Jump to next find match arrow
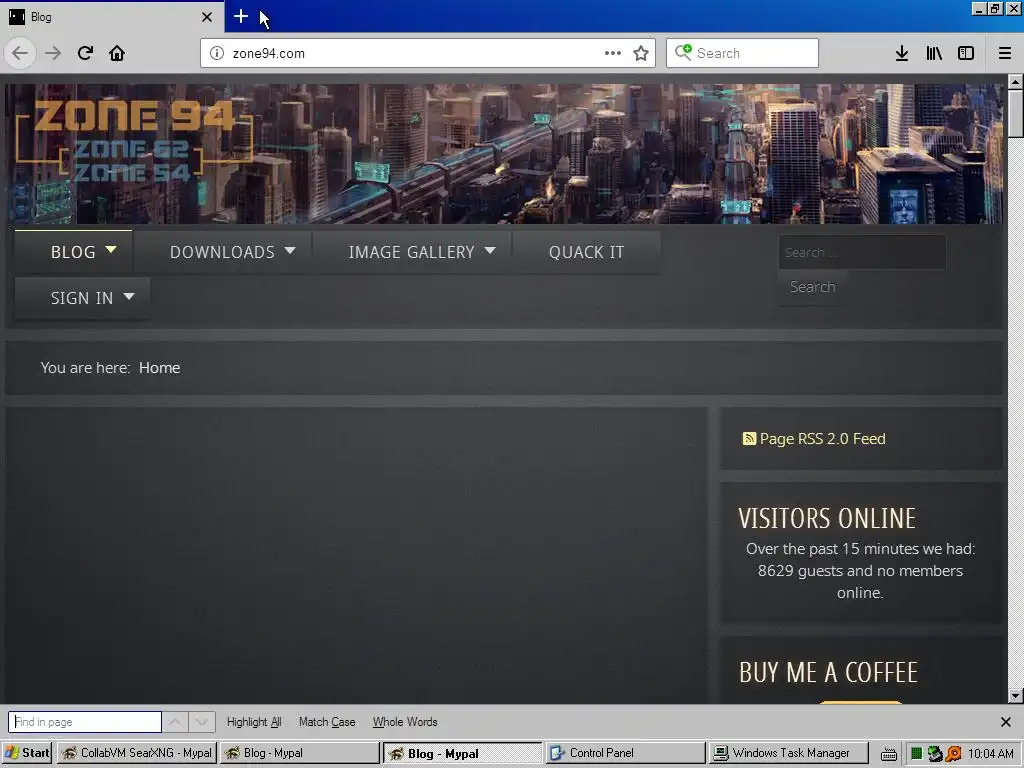The height and width of the screenshot is (768, 1024). coord(202,722)
